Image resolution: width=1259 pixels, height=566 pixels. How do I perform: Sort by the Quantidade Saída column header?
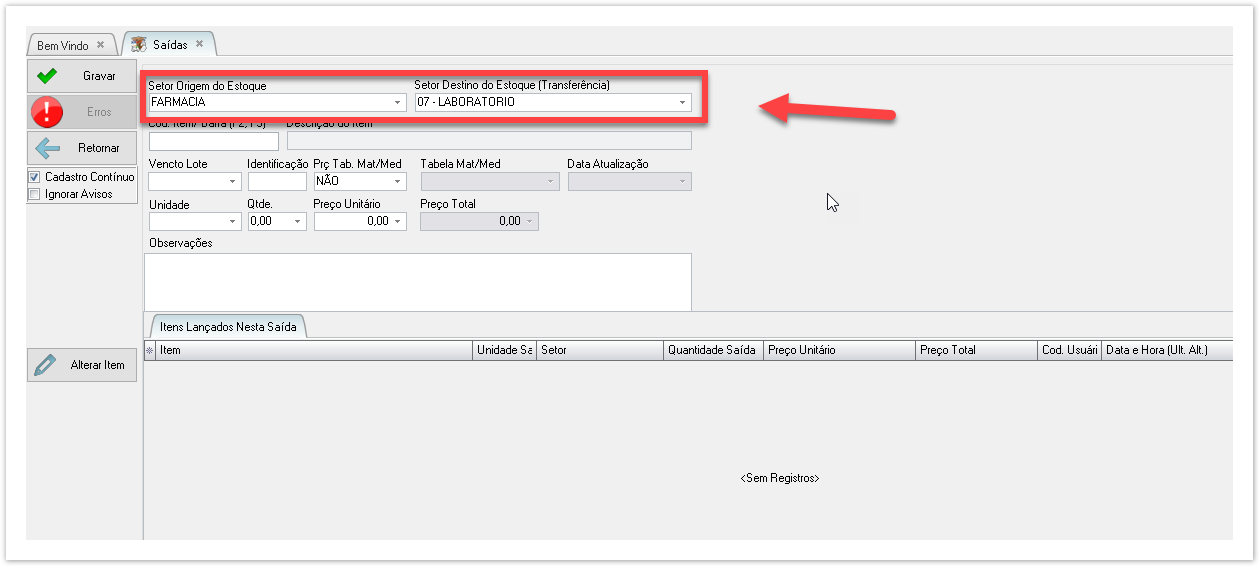pos(713,351)
